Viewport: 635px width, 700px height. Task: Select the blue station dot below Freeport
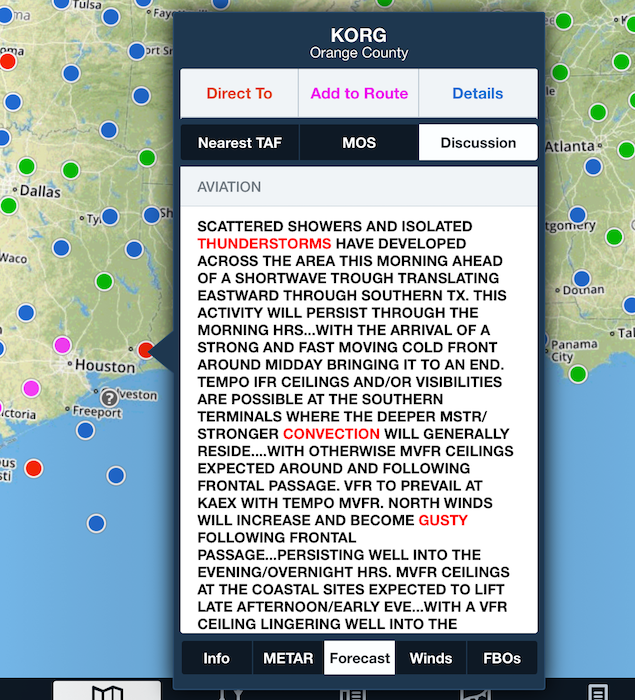85,430
